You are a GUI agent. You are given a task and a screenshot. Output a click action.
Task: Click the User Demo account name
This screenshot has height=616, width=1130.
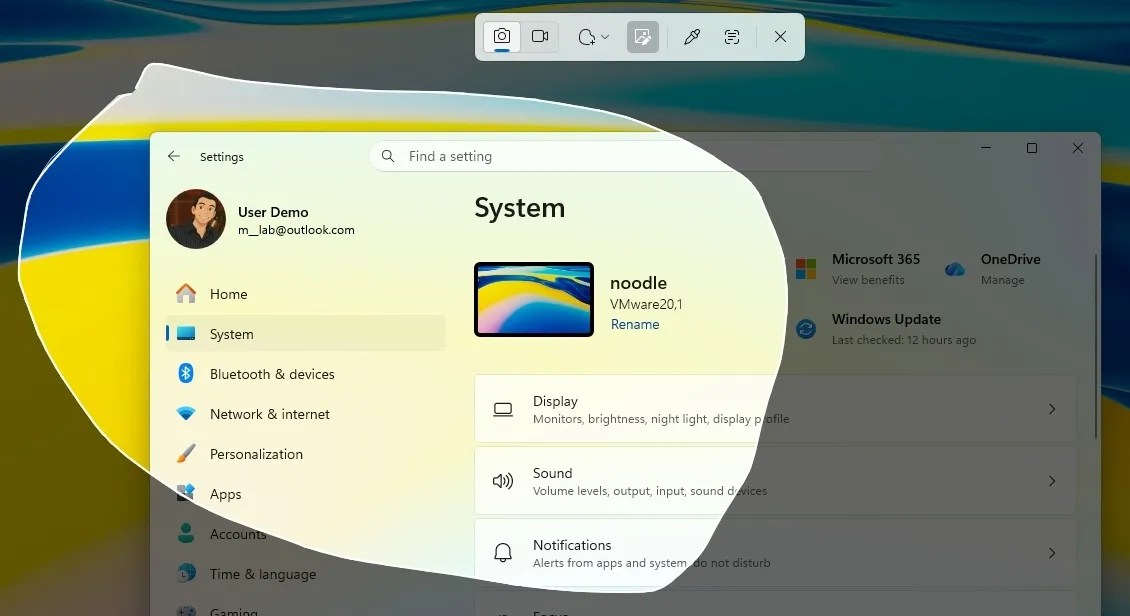pyautogui.click(x=273, y=212)
